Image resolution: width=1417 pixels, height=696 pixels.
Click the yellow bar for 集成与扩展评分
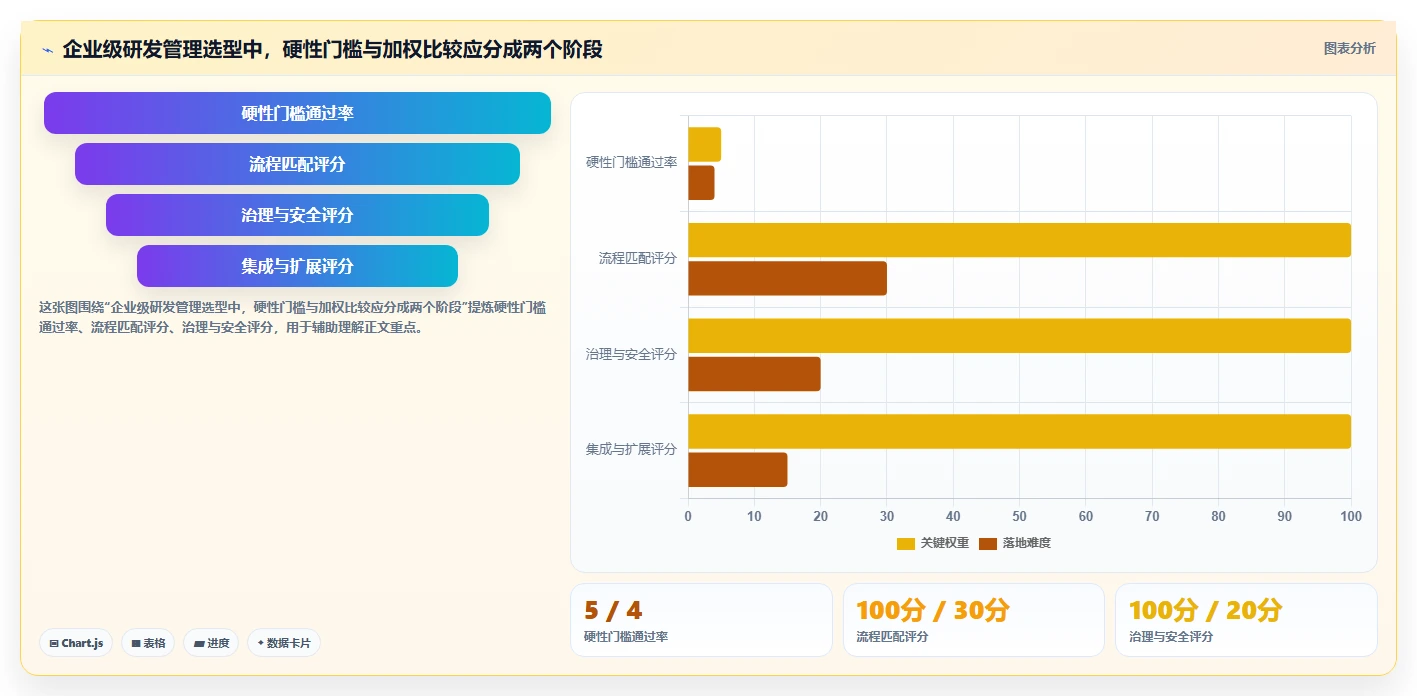(x=1019, y=431)
